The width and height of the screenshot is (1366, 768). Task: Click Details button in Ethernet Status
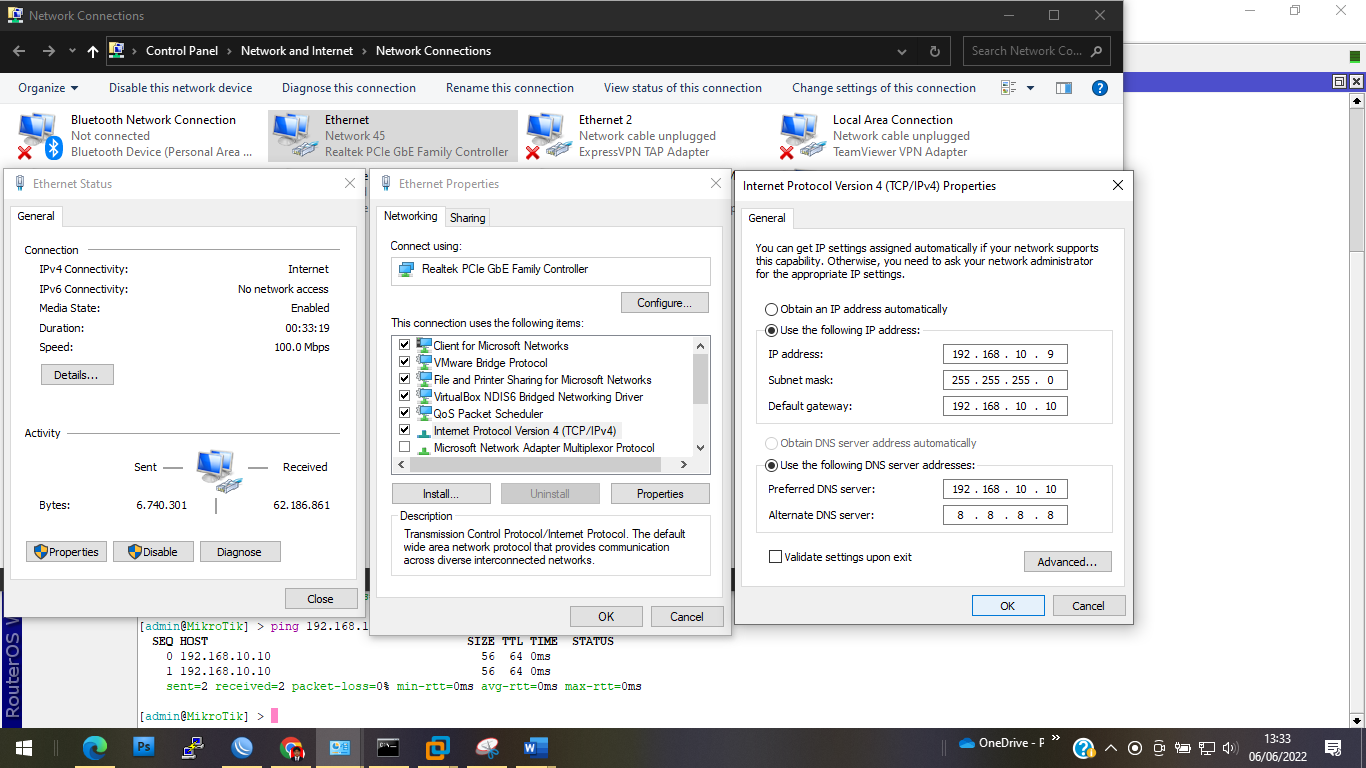(77, 375)
